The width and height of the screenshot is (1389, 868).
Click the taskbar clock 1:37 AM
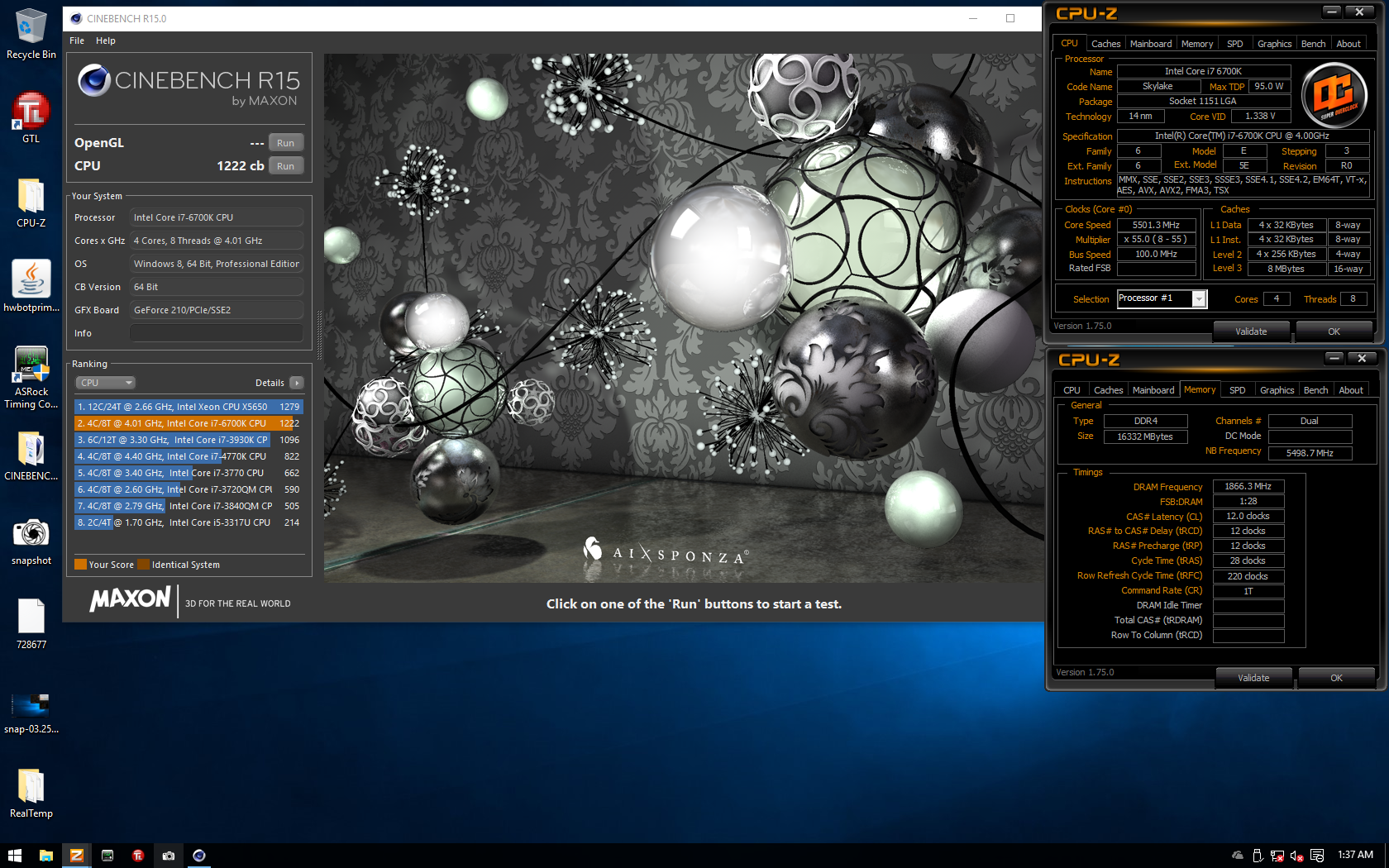coord(1355,855)
